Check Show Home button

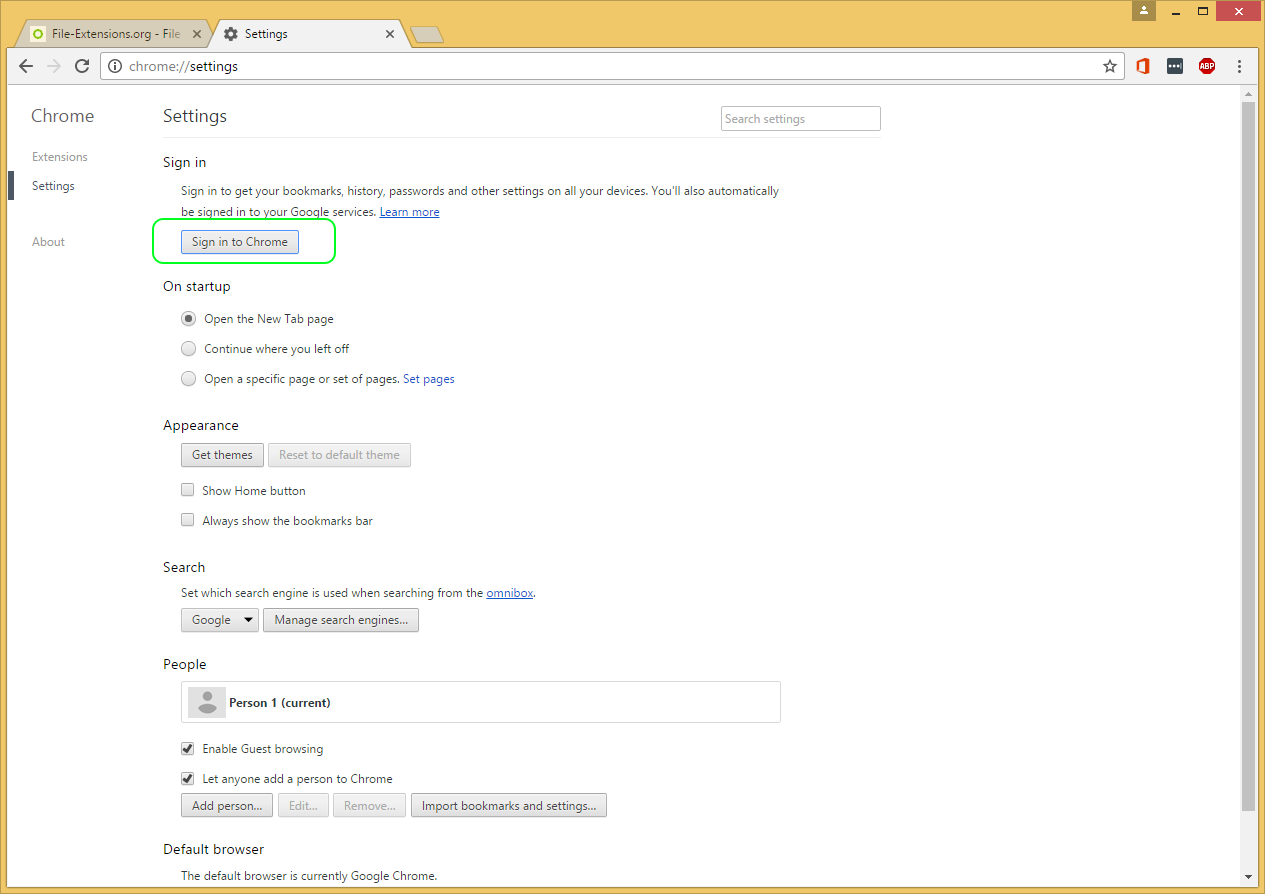point(187,490)
